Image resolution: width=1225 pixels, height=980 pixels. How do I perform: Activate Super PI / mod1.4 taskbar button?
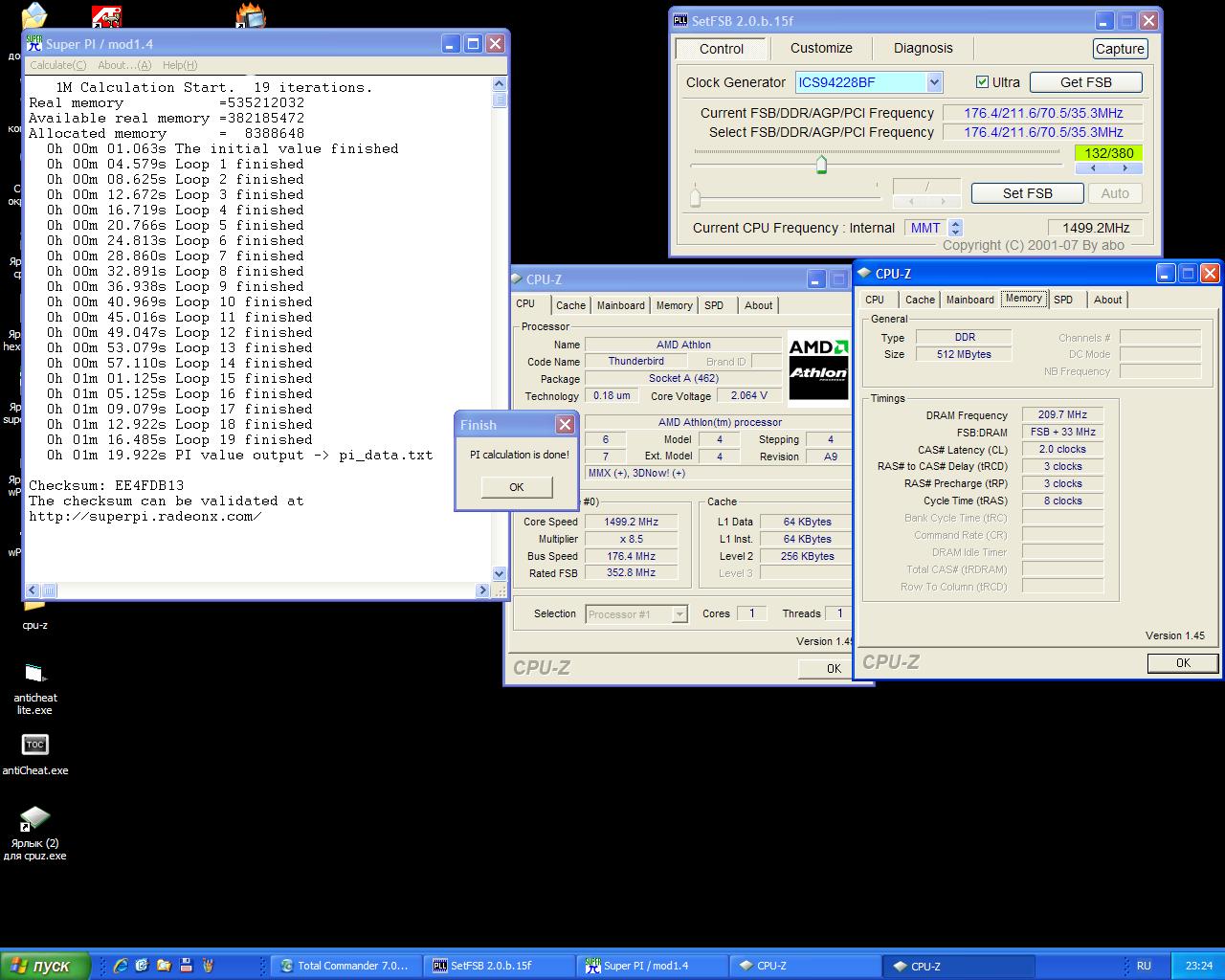[652, 966]
